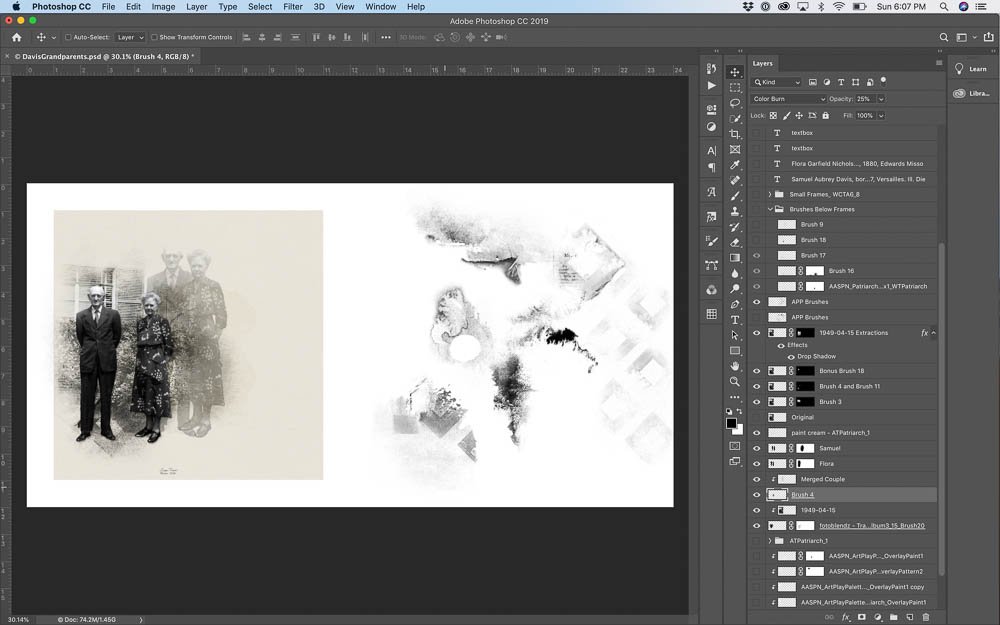This screenshot has height=625, width=1000.
Task: Create a new layer
Action: 909,617
